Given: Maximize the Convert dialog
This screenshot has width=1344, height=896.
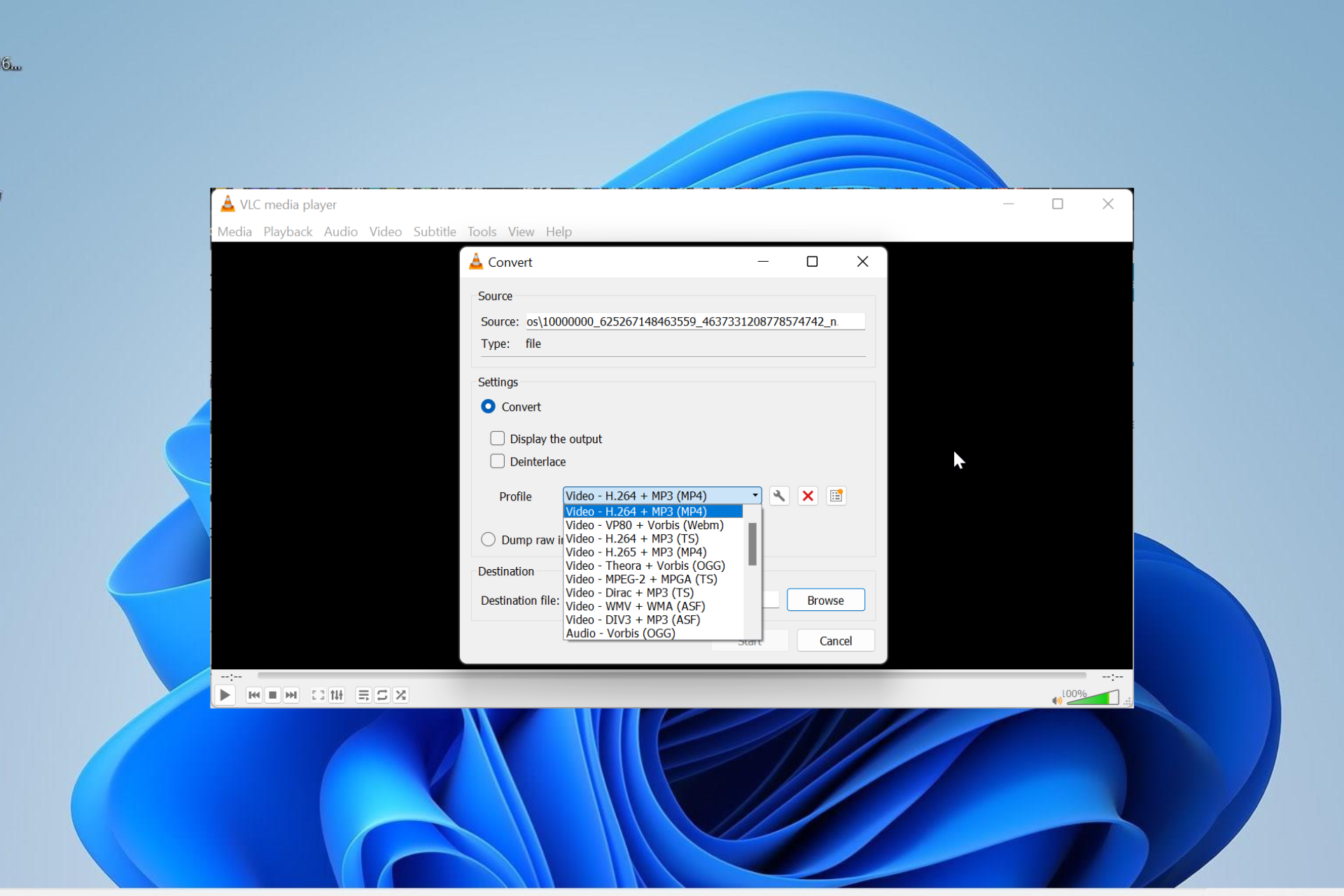Looking at the screenshot, I should pyautogui.click(x=812, y=262).
